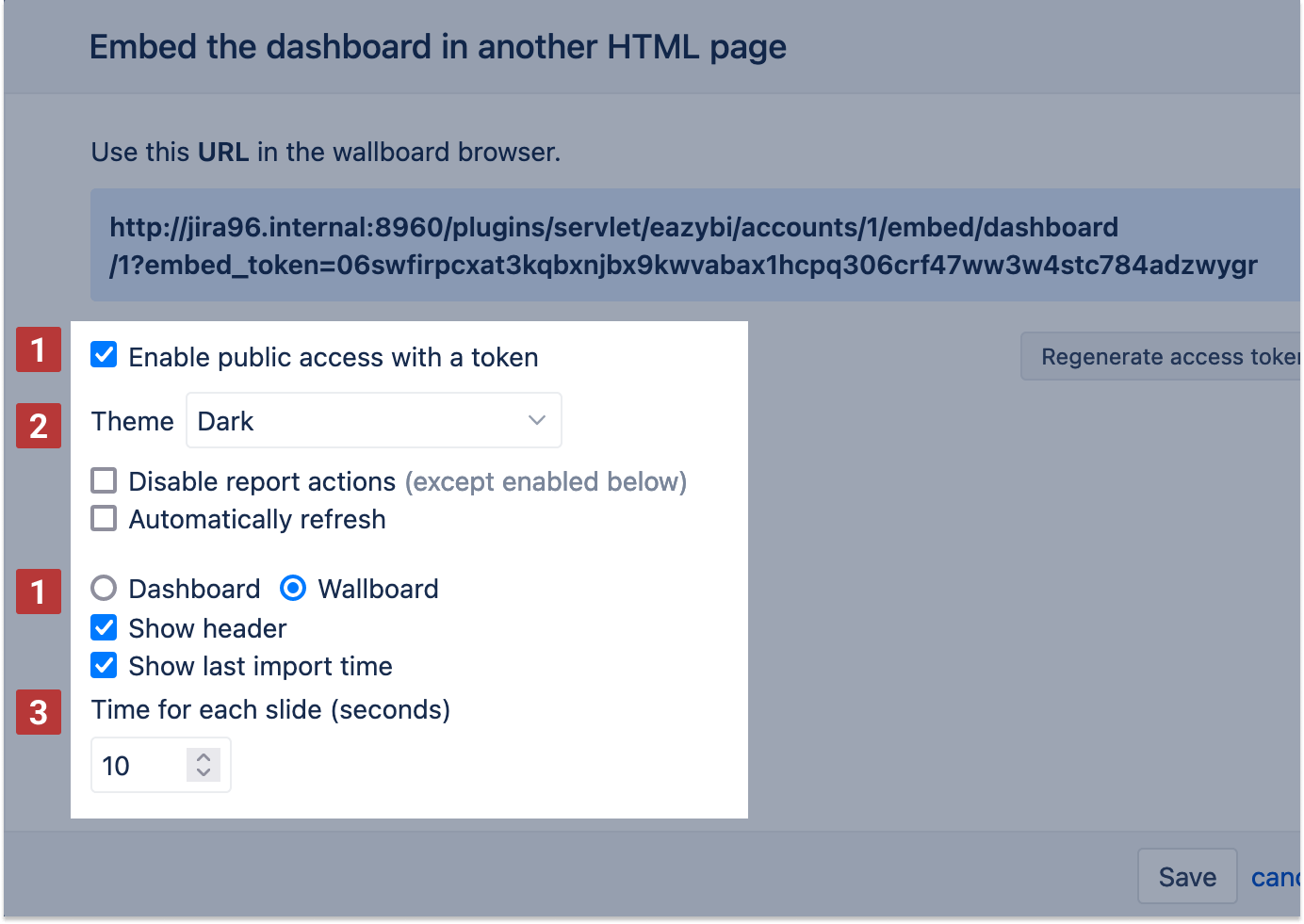Check the Automatically refresh option
1304x924 pixels.
click(104, 518)
